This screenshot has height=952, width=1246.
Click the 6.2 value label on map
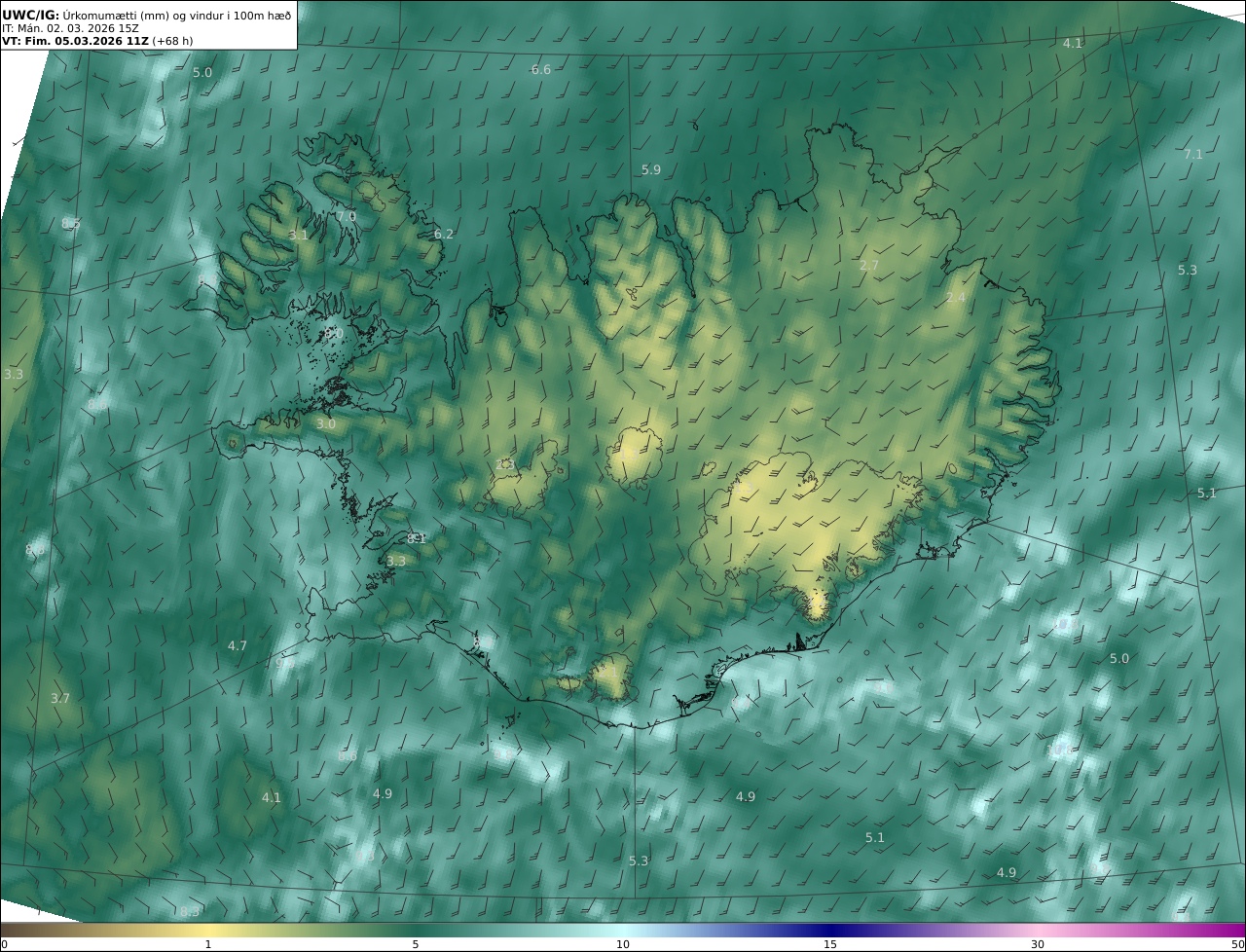click(x=444, y=235)
